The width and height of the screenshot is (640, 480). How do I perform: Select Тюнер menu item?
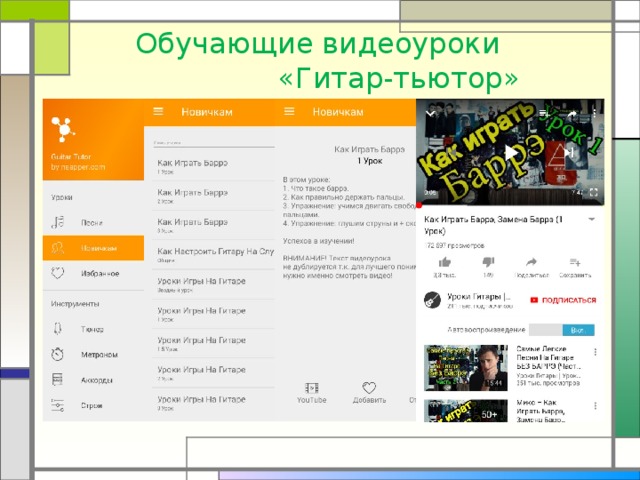point(93,329)
